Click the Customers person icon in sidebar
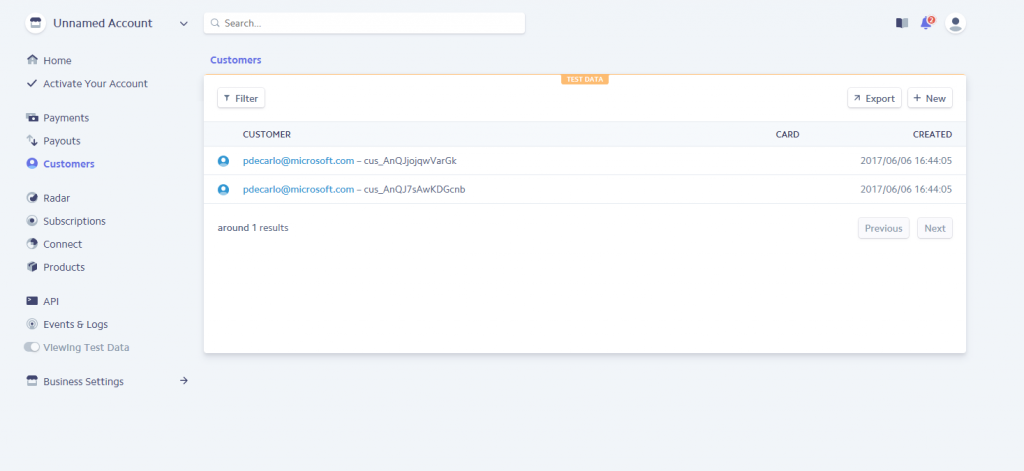The height and width of the screenshot is (471, 1024). (x=32, y=163)
